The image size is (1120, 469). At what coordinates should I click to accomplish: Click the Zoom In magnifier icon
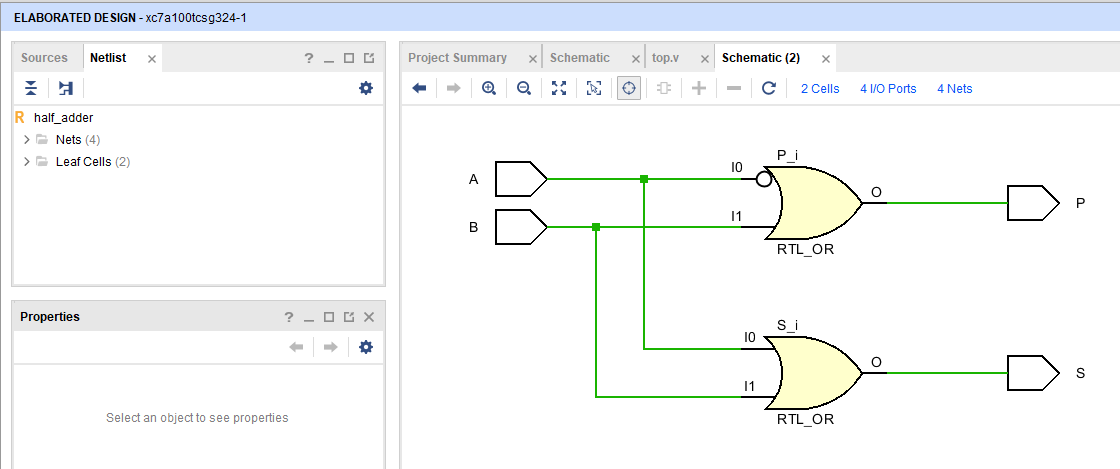coord(489,88)
